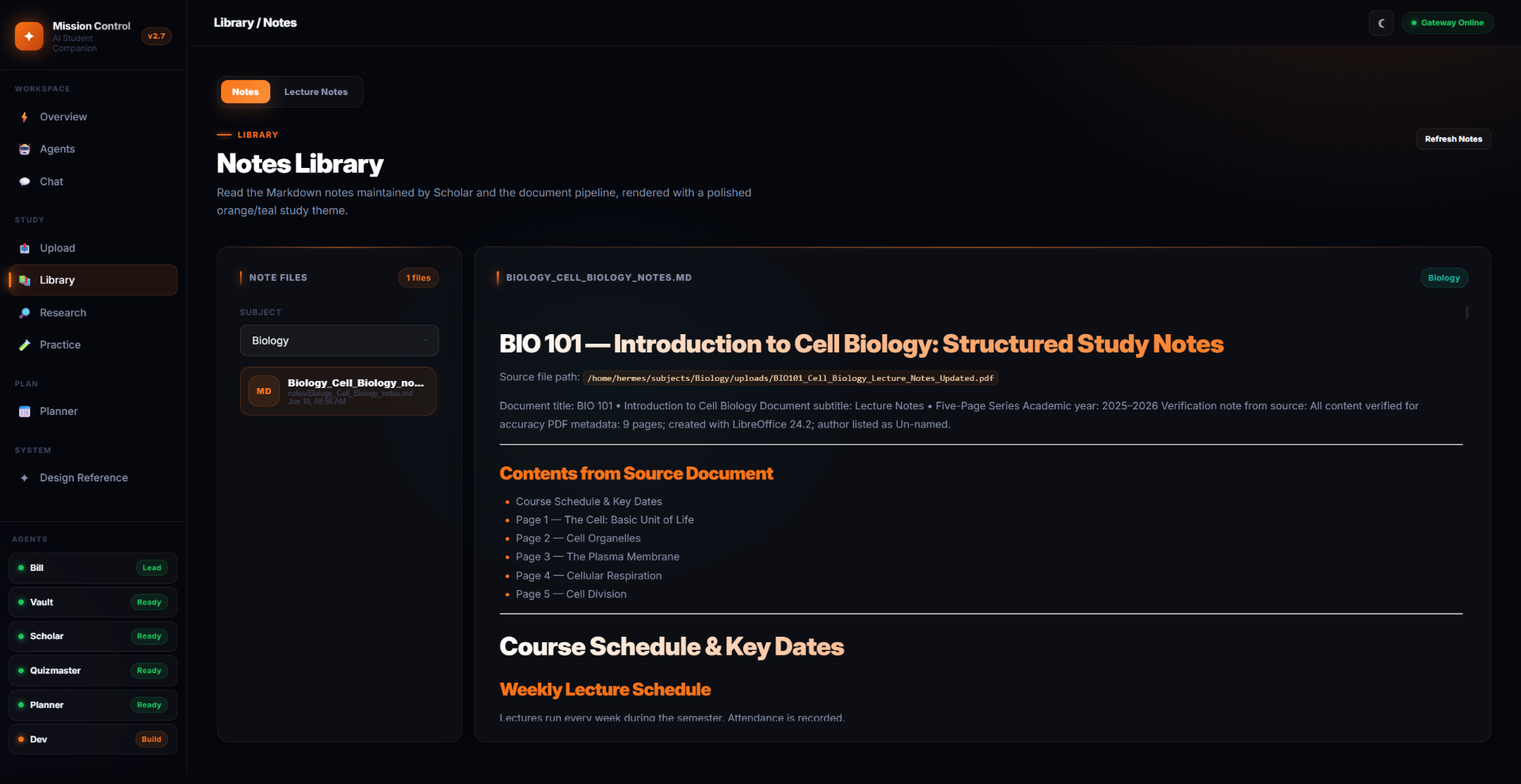Screen dimensions: 1521x784
Task: Click the Library sidebar icon
Action: coord(25,280)
